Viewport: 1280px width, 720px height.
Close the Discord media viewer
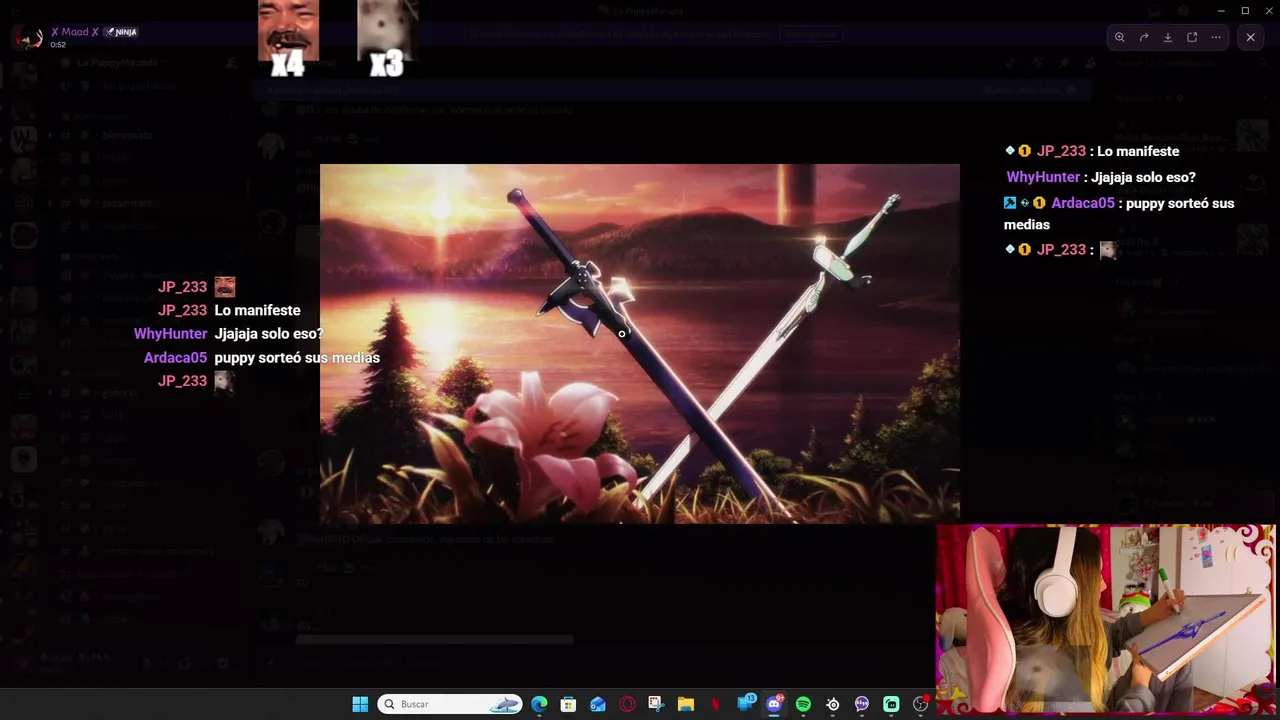click(1250, 37)
